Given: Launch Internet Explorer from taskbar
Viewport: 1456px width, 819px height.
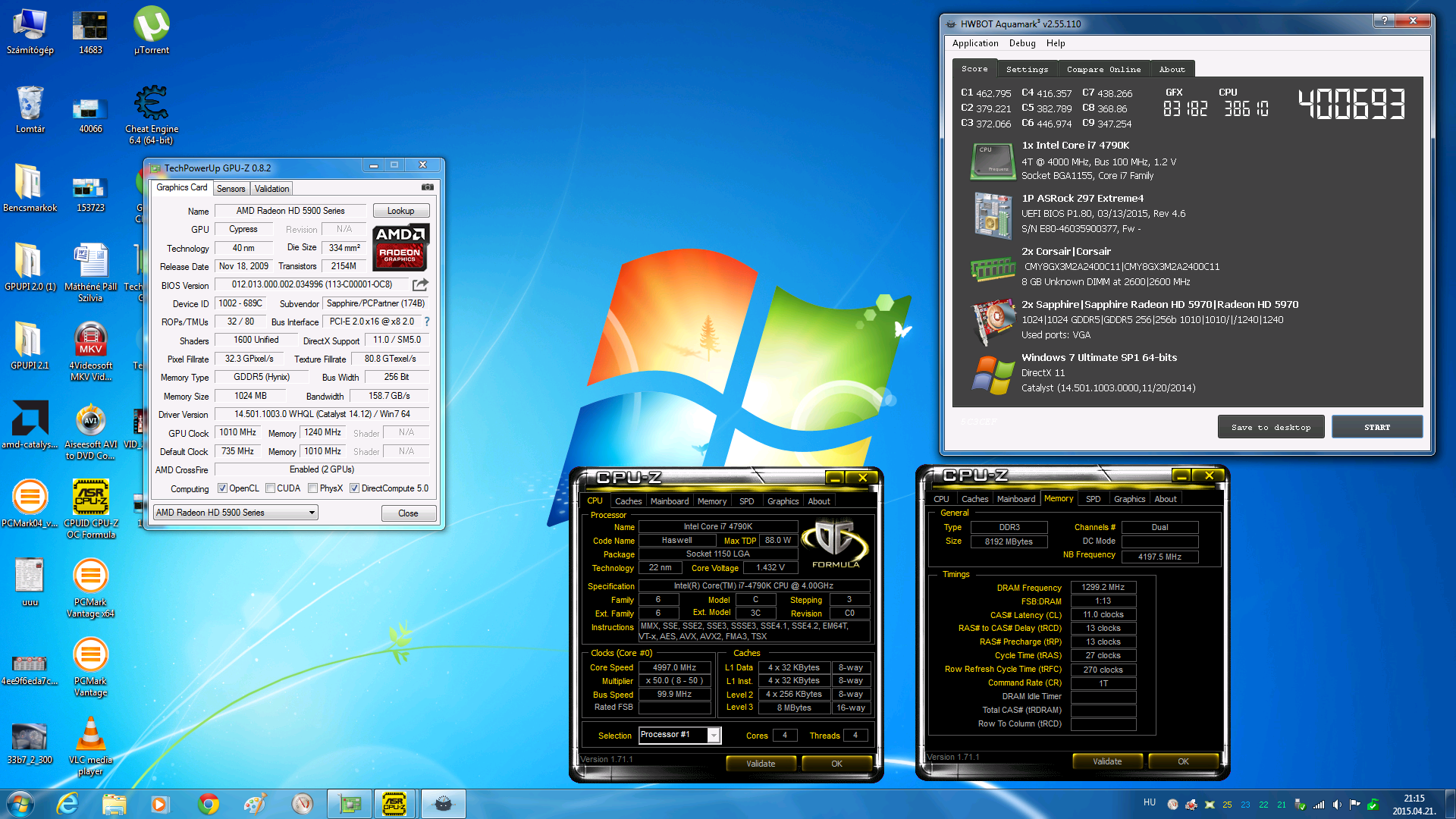Looking at the screenshot, I should pyautogui.click(x=67, y=804).
